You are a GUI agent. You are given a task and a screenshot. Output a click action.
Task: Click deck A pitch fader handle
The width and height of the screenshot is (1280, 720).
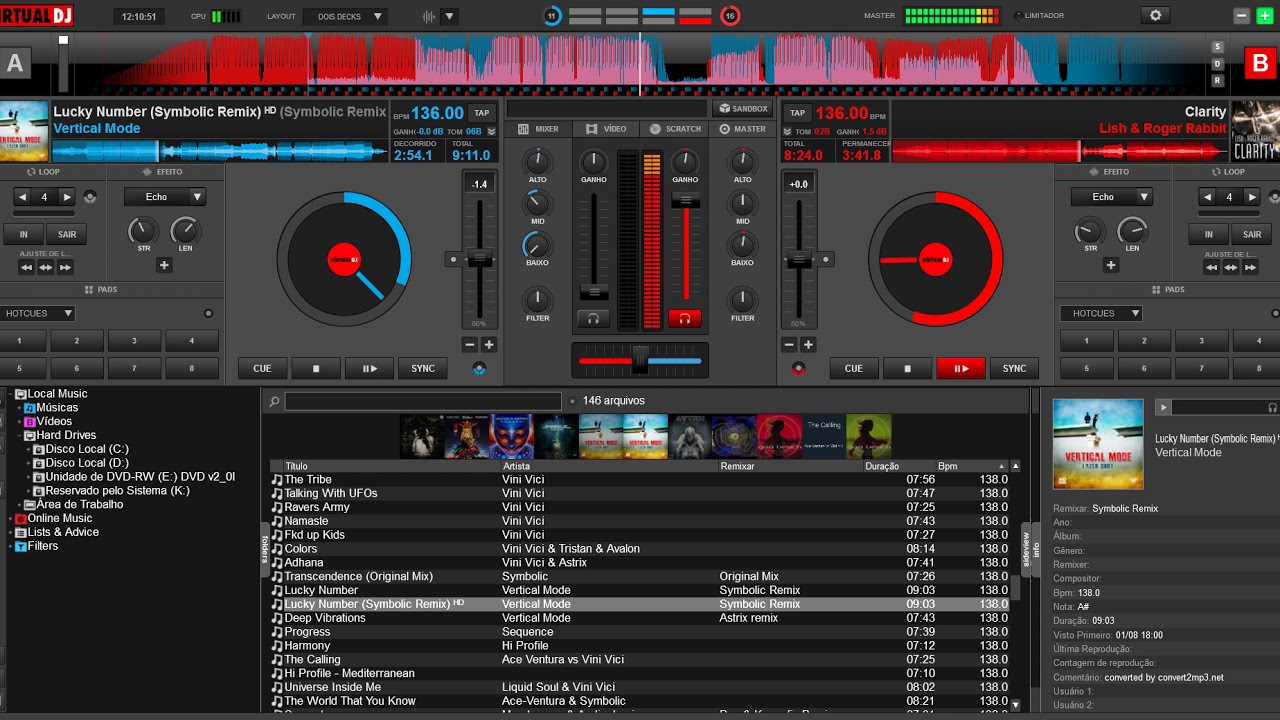point(480,259)
